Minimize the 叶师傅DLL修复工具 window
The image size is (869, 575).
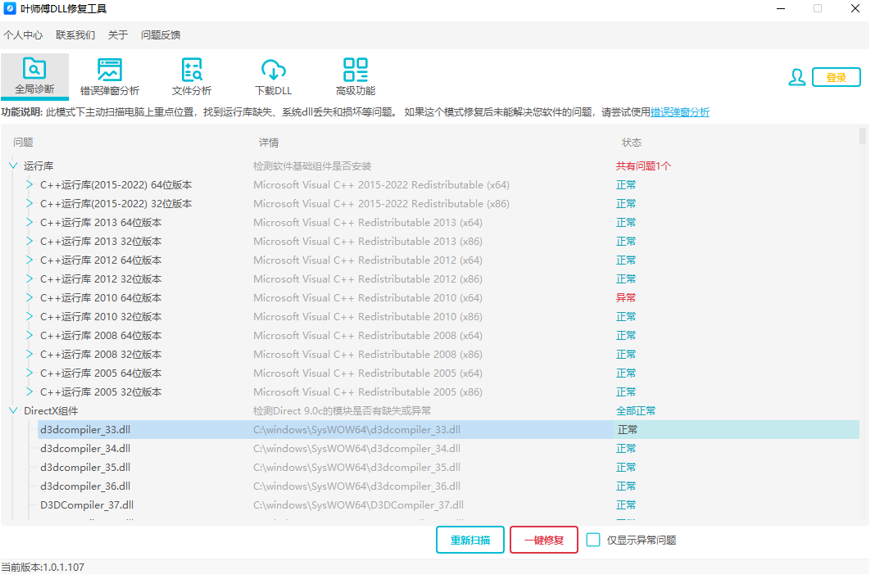point(781,8)
